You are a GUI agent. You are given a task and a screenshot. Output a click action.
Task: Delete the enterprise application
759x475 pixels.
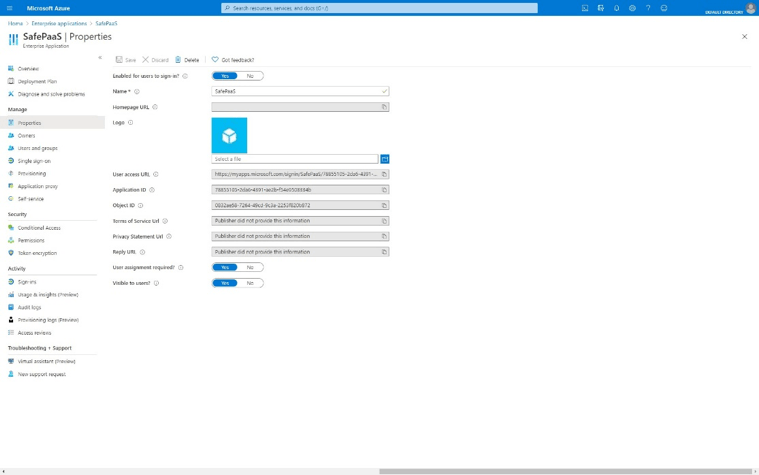pyautogui.click(x=187, y=60)
